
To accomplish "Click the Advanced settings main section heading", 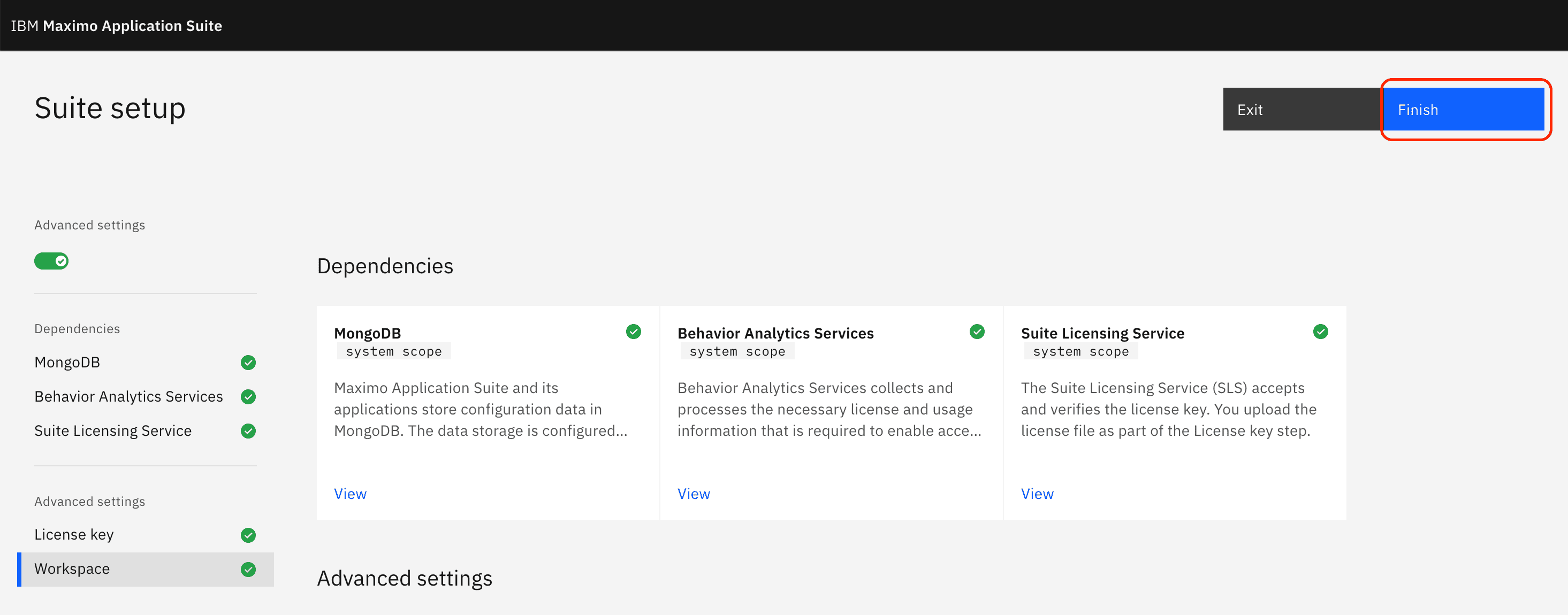I will click(405, 578).
